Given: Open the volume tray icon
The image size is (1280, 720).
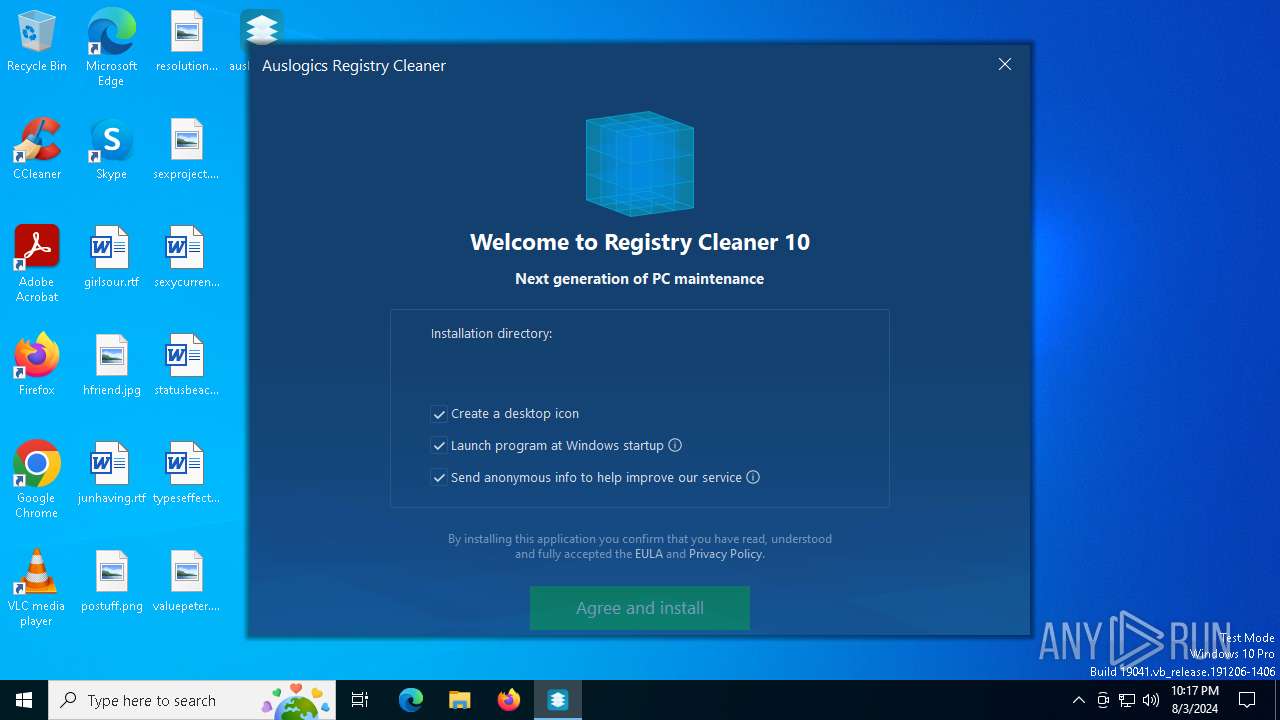Looking at the screenshot, I should (x=1151, y=700).
